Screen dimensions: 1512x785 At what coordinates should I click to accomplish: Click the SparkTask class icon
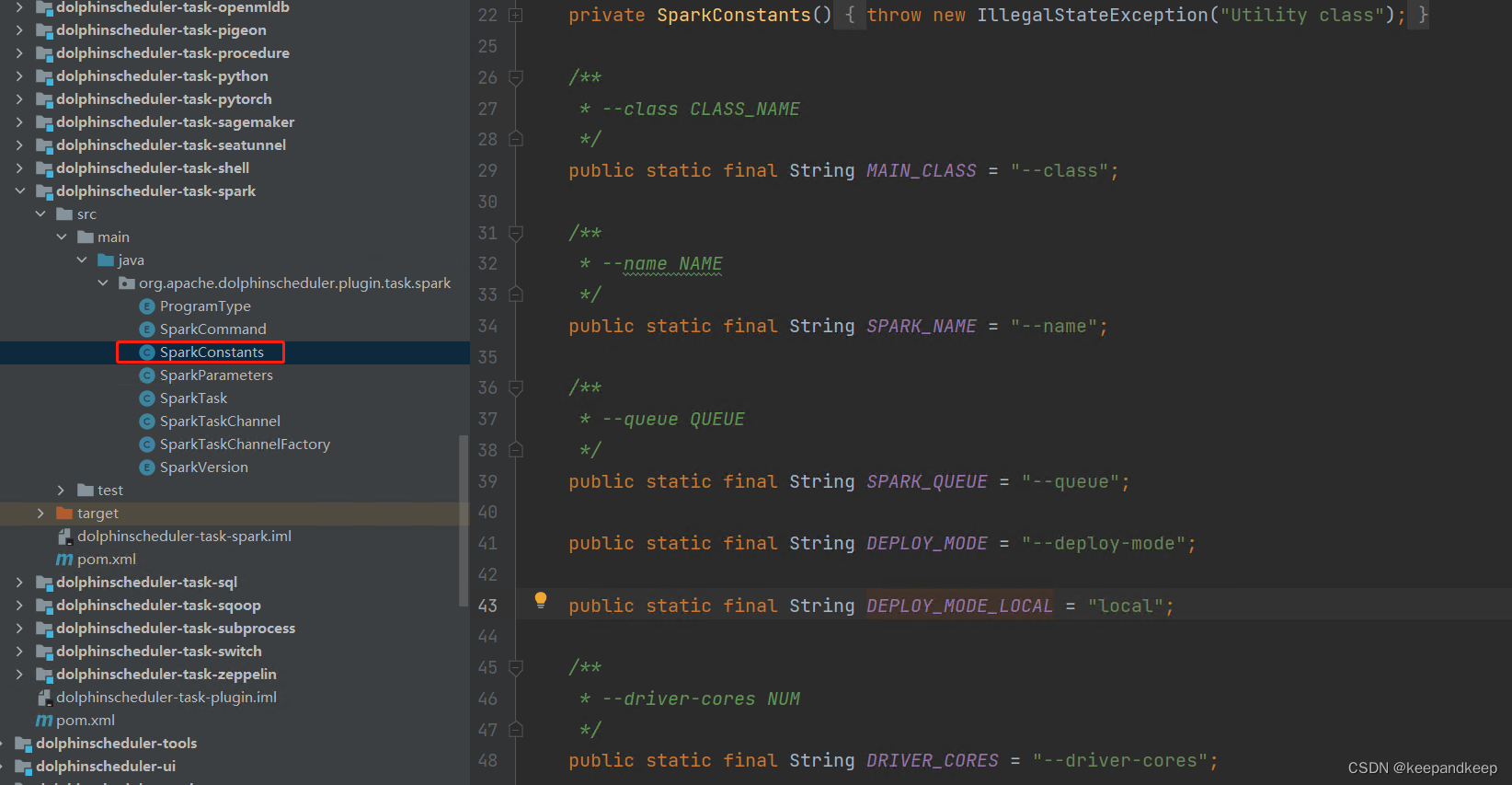(146, 398)
